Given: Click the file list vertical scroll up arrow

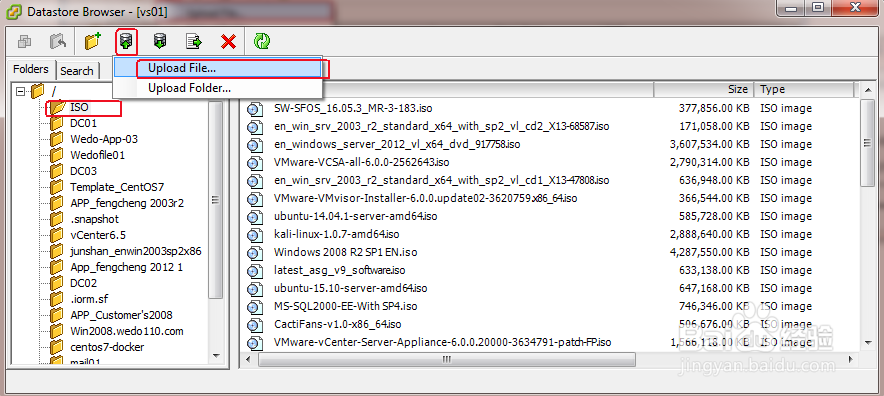Looking at the screenshot, I should click(x=869, y=90).
